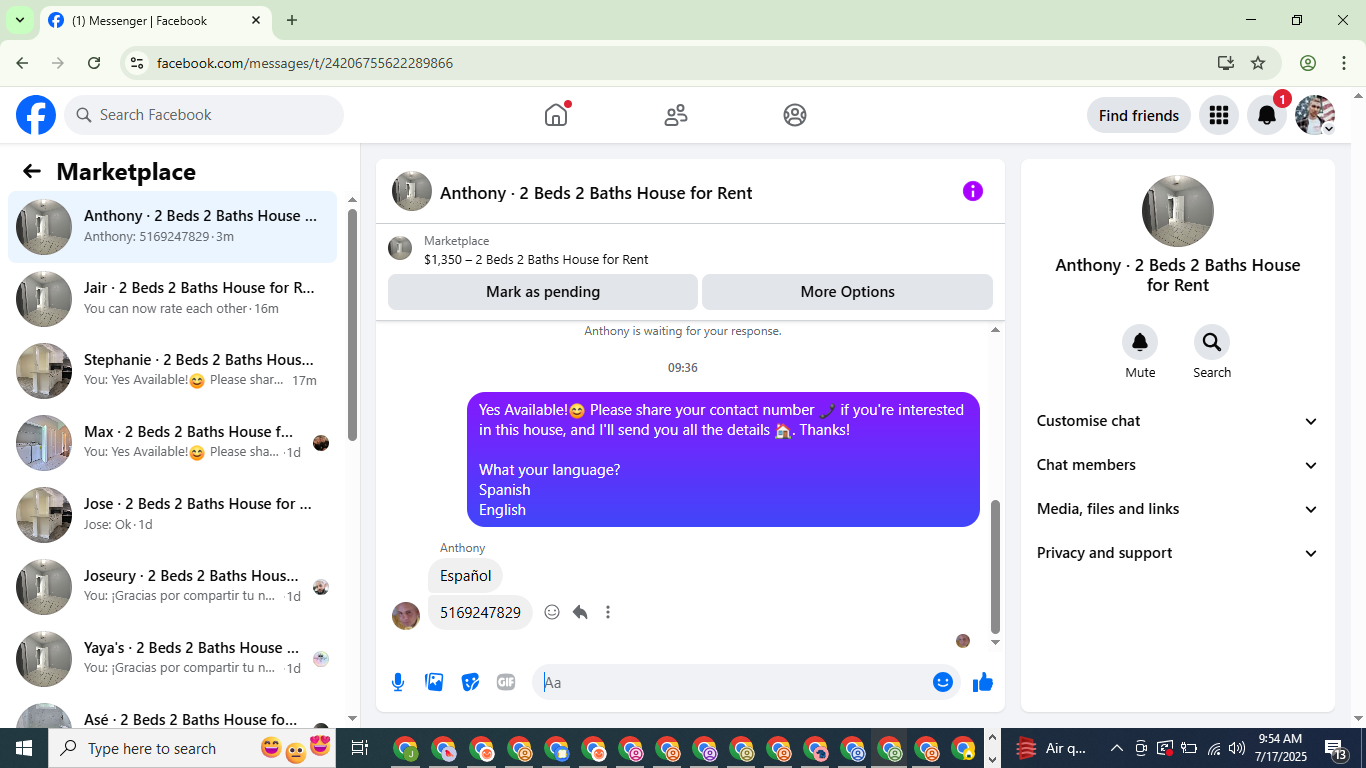Click Find friends button
Image resolution: width=1366 pixels, height=768 pixels.
pyautogui.click(x=1138, y=115)
